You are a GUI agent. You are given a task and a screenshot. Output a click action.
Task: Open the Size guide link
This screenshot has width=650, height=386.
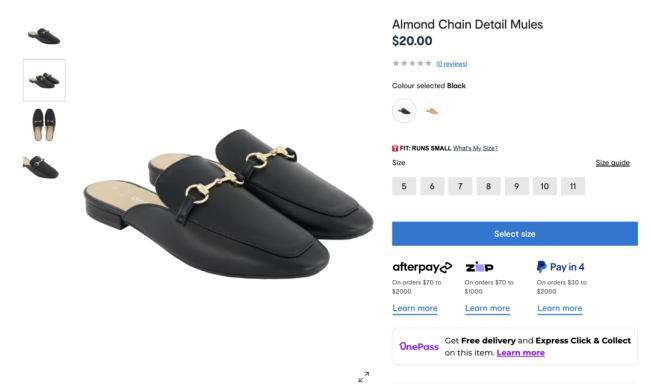point(612,163)
